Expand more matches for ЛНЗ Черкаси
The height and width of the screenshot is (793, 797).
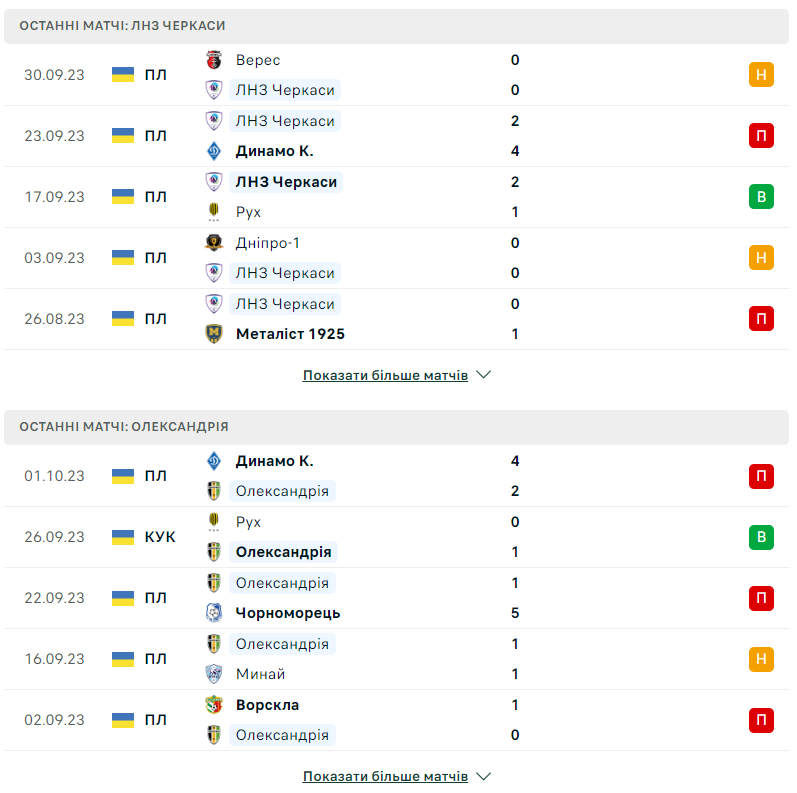pos(385,376)
